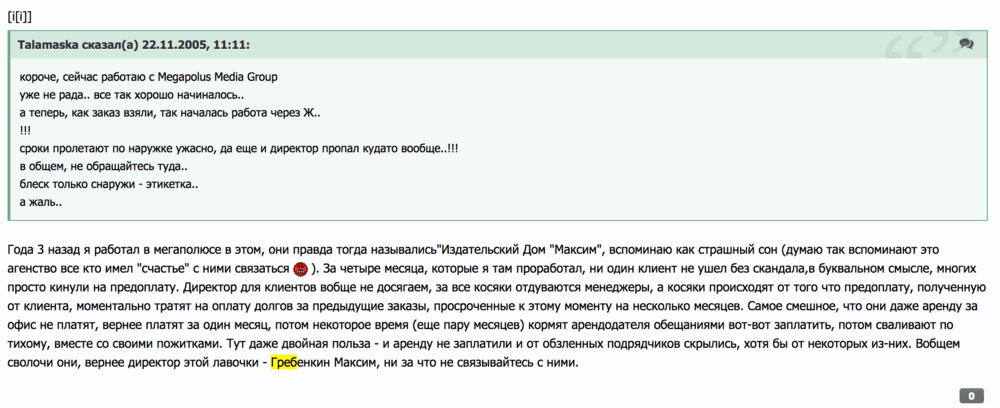Click the date 22.11.2005, 11:11 in header
The height and width of the screenshot is (408, 1000).
click(197, 45)
